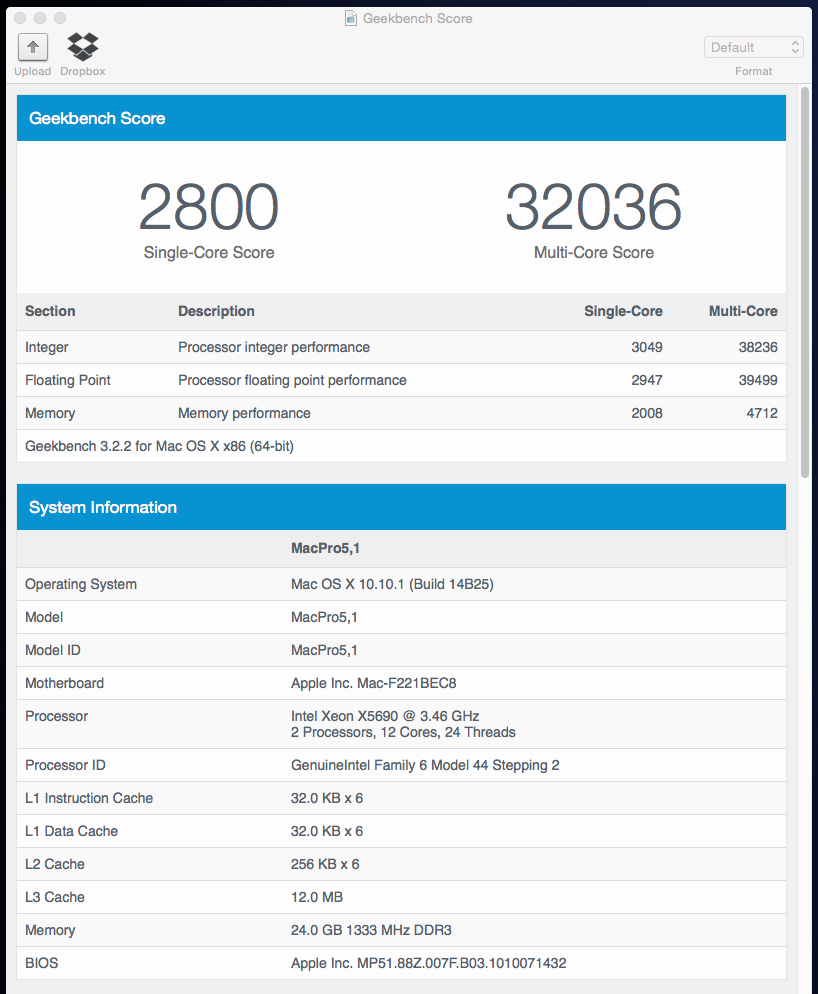Select the Geekbench Score section header

click(x=401, y=118)
